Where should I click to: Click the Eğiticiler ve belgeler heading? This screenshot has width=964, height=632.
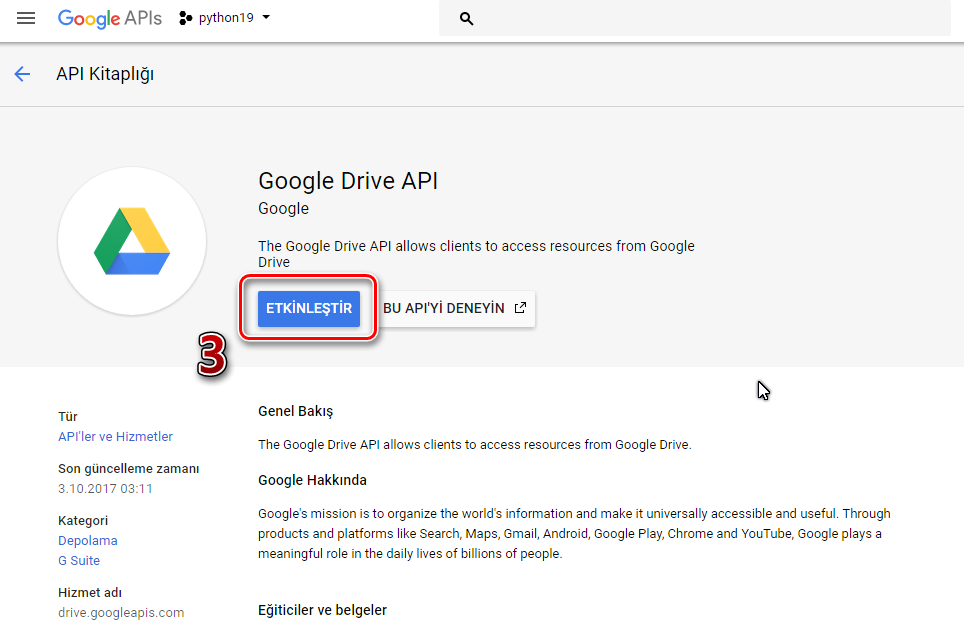(x=322, y=610)
